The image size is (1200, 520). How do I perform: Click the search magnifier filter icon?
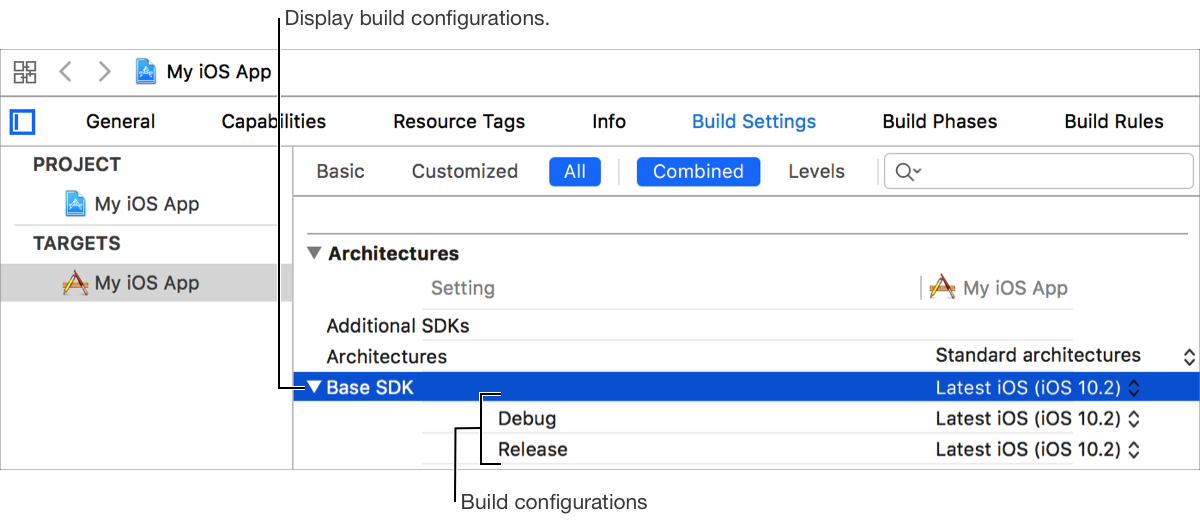[x=906, y=172]
